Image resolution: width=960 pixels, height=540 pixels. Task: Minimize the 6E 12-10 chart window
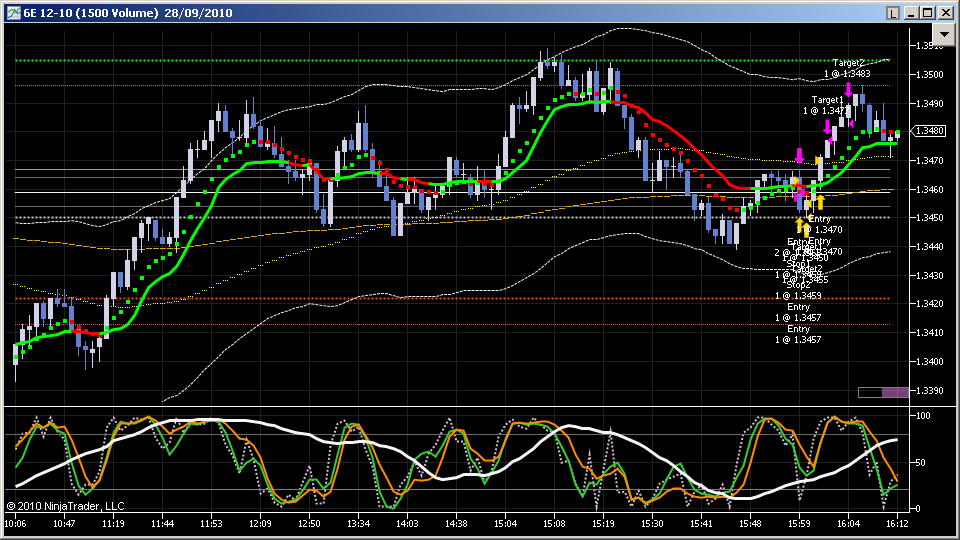(x=911, y=13)
